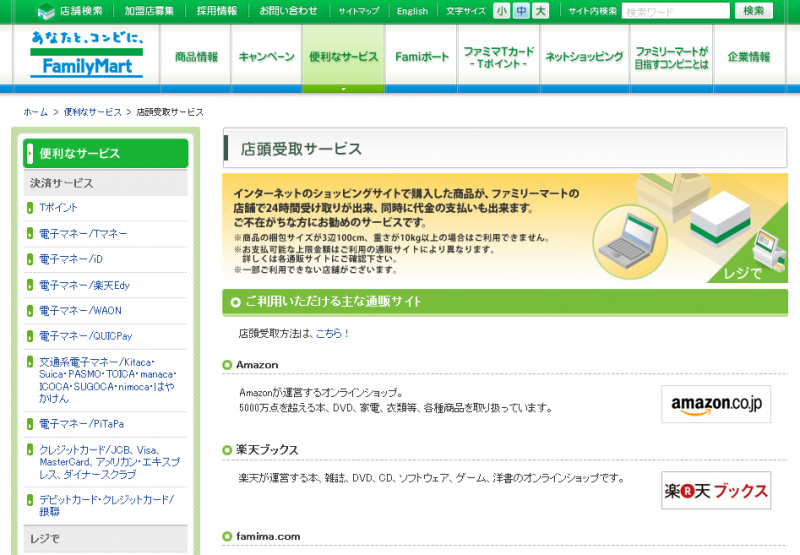Open the amazon.co.jp logo banner
This screenshot has height=555, width=800.
click(716, 404)
